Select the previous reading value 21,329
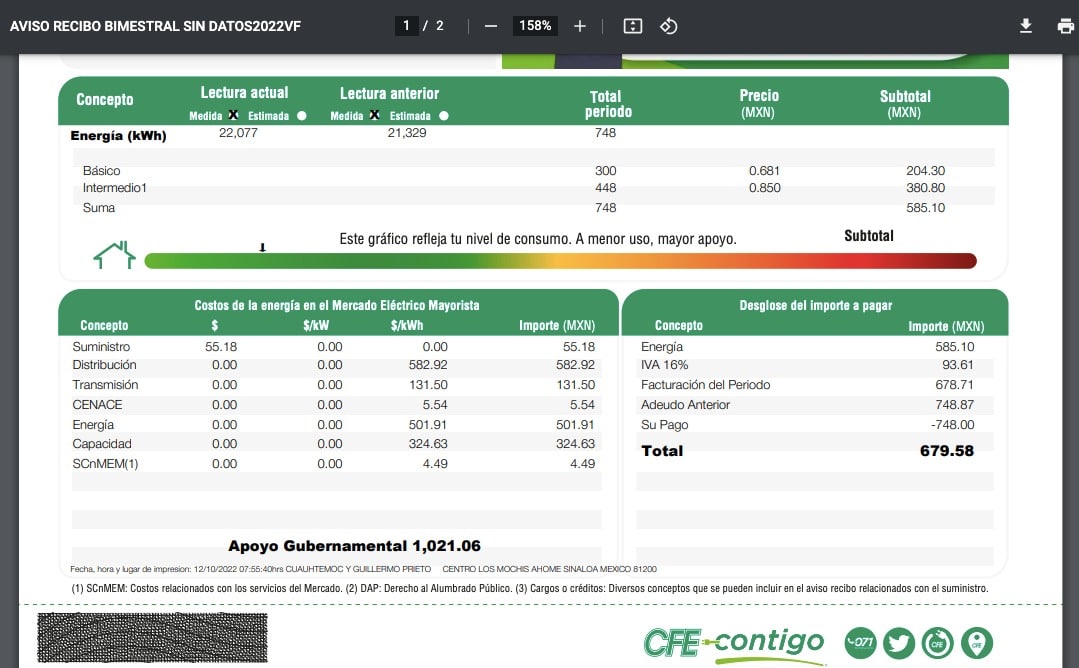 pos(407,133)
